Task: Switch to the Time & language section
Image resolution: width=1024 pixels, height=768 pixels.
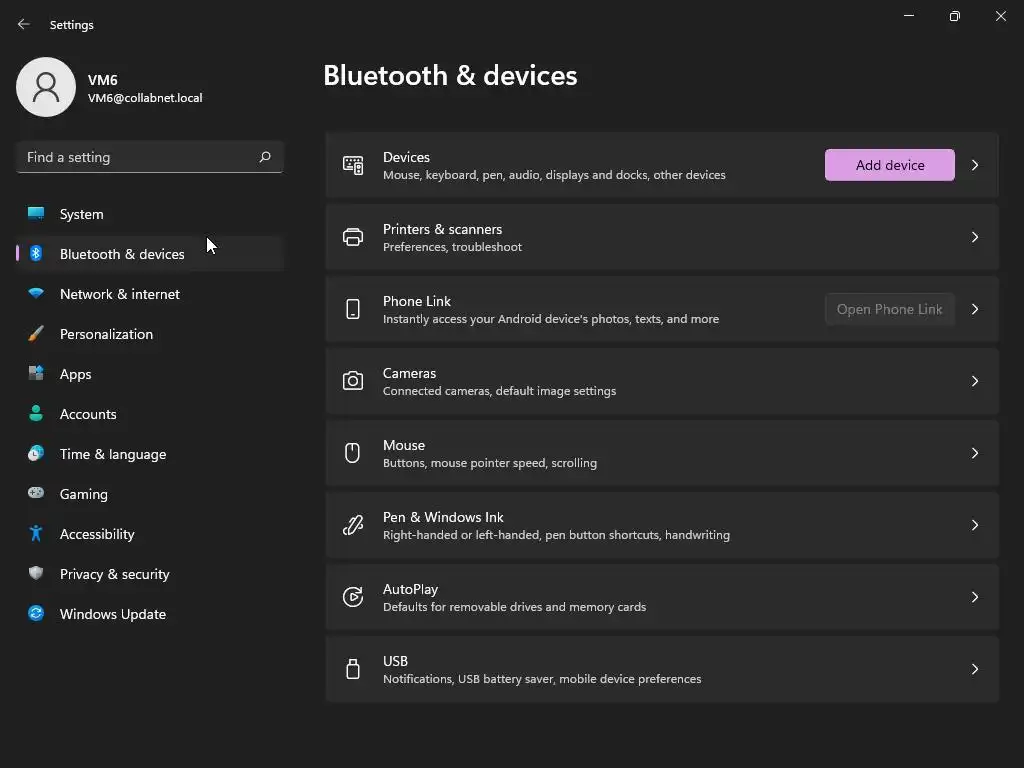Action: 113,454
